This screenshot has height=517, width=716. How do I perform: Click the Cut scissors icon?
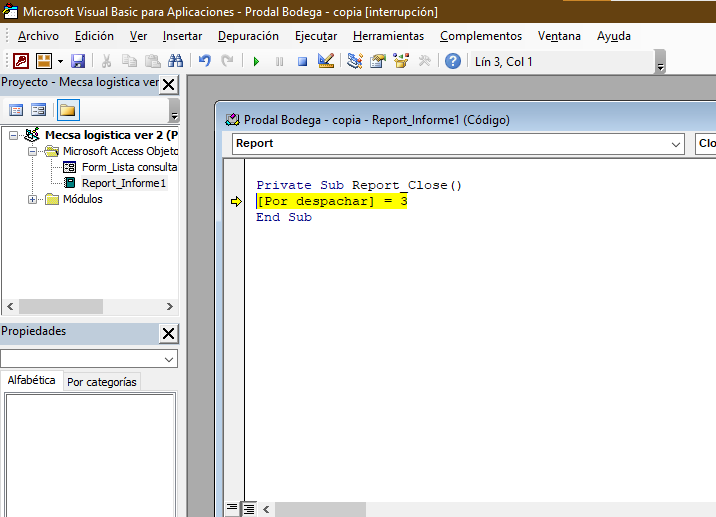point(106,61)
